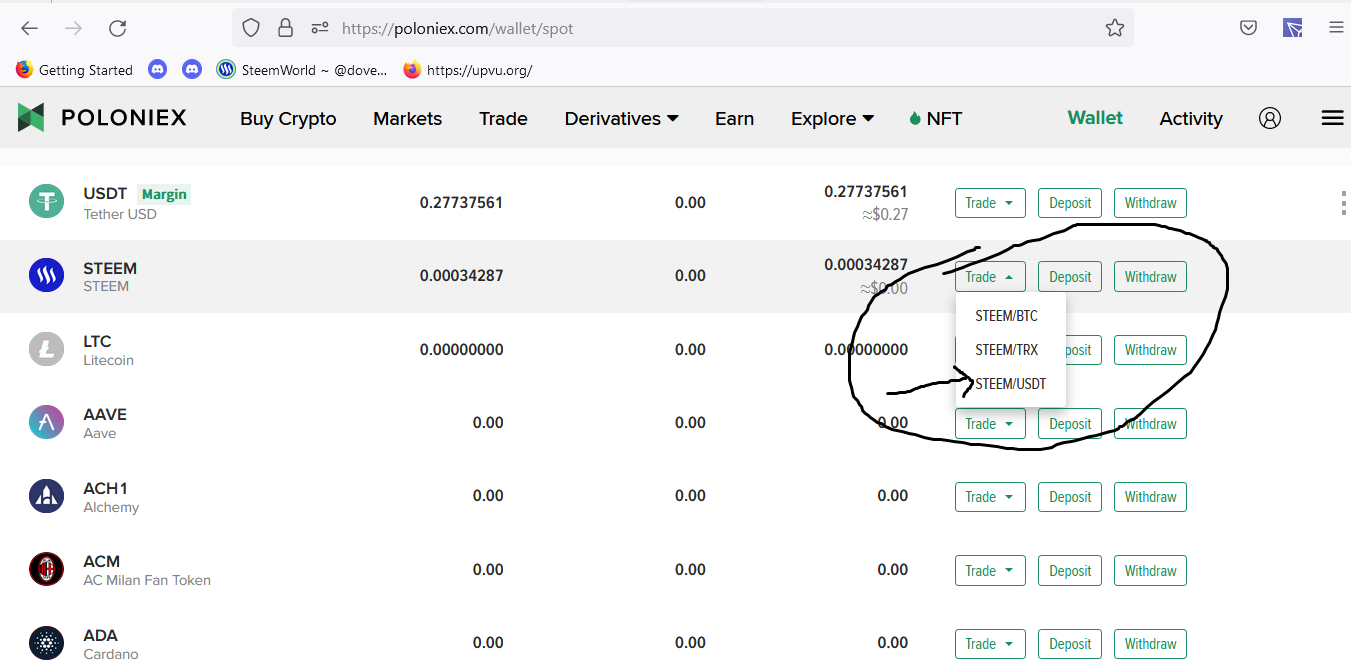The image size is (1351, 667).
Task: Select the Wallet tab
Action: (x=1095, y=118)
